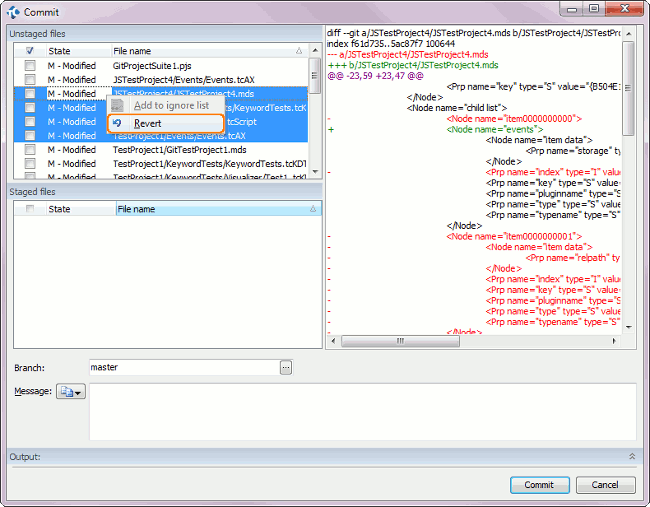This screenshot has width=650, height=507.
Task: Select TestProject1/GitTestProject1.mds file name
Action: (179, 150)
